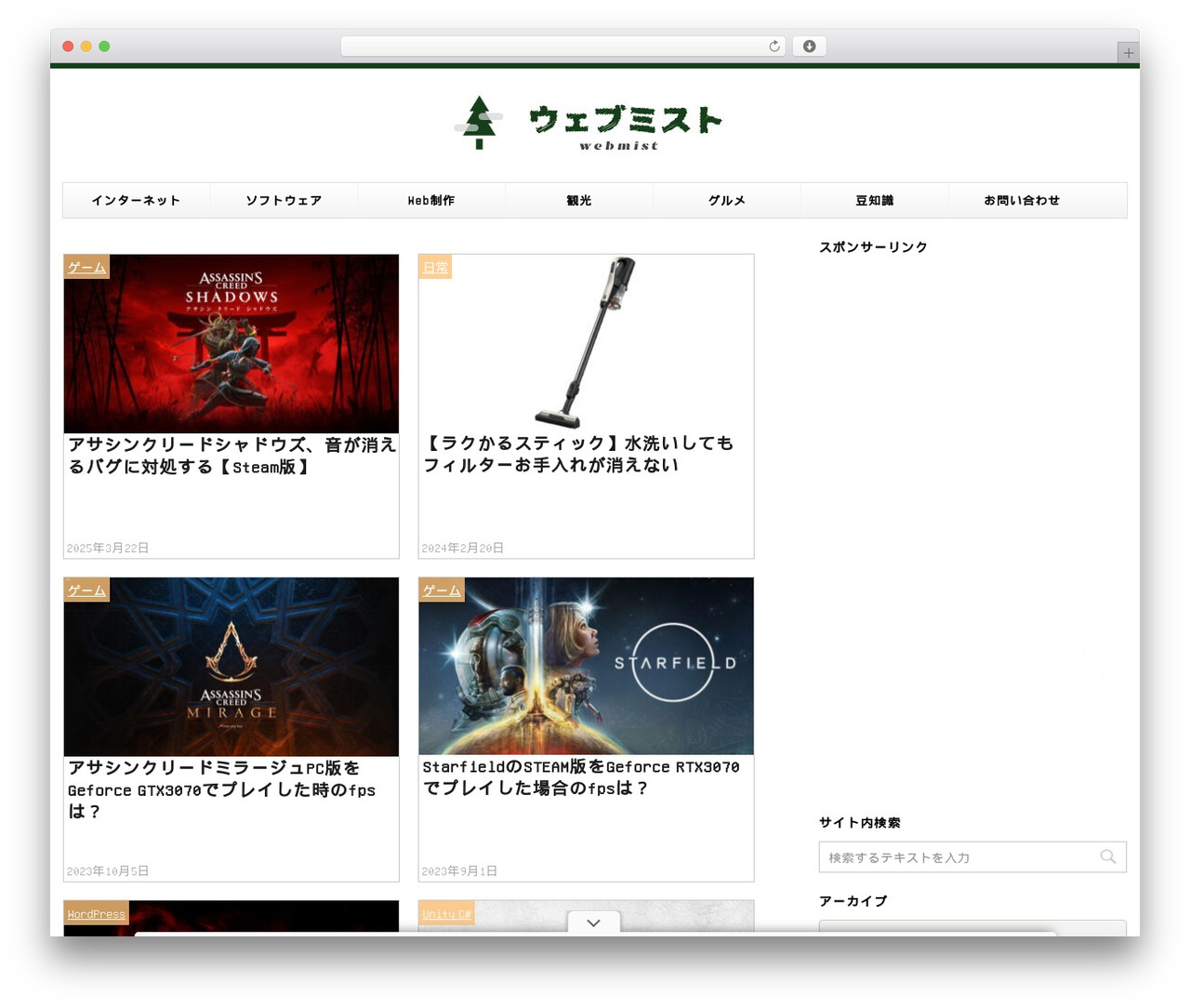Open the お問い合わせ menu item
1190x1008 pixels.
[x=1023, y=200]
